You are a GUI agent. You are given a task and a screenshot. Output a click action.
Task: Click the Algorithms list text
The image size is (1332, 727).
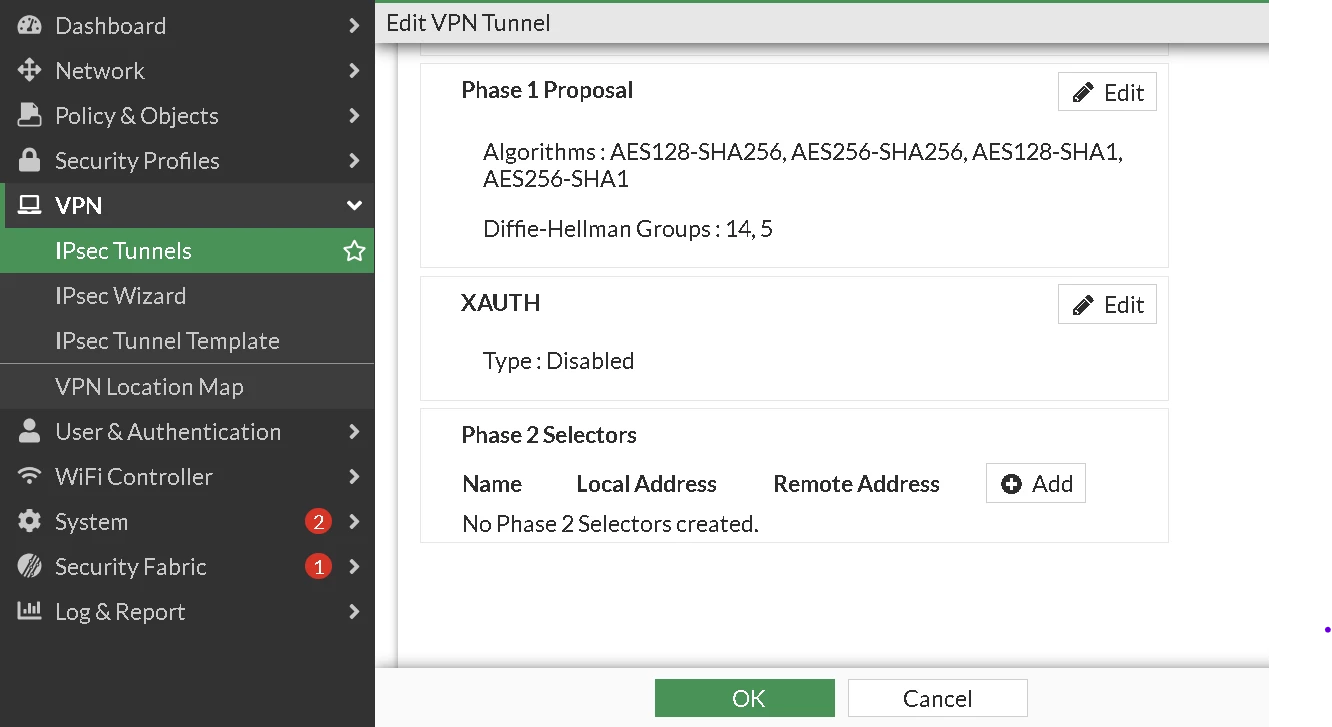tap(803, 166)
